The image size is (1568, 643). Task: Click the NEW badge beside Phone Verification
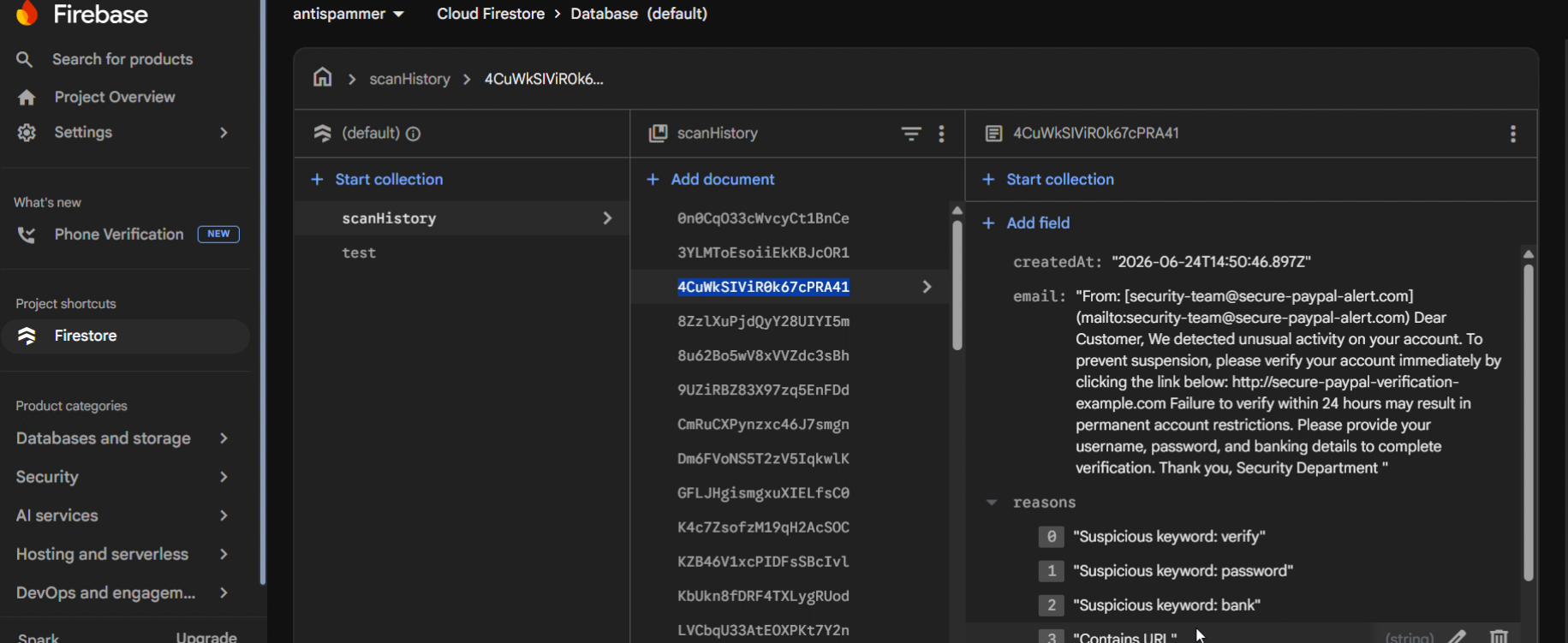click(218, 234)
